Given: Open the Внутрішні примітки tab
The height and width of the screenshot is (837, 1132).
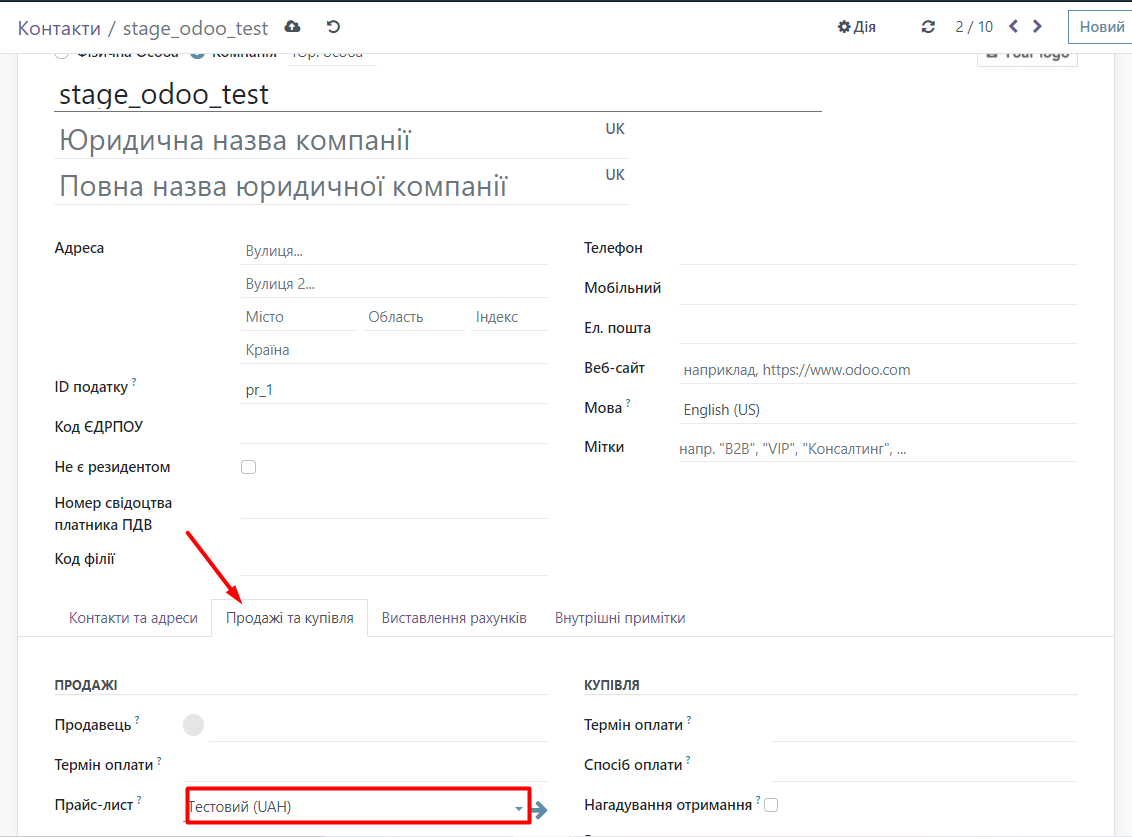Looking at the screenshot, I should [620, 618].
